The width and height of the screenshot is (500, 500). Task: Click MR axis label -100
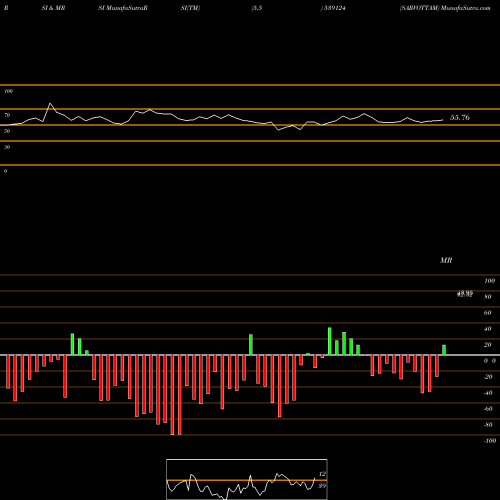489,441
